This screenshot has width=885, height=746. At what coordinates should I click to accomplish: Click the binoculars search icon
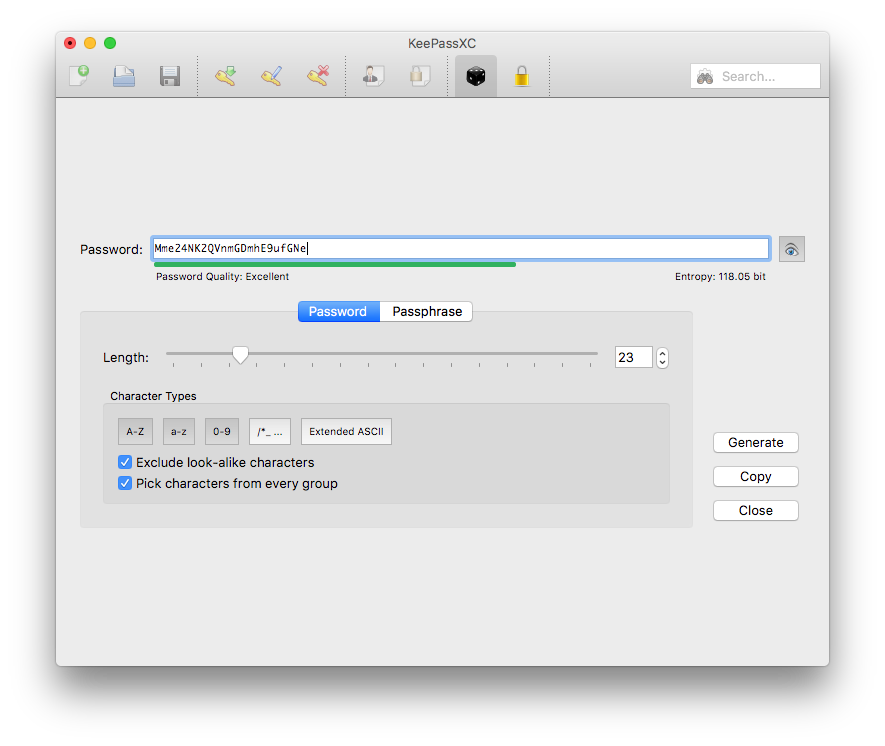(x=705, y=76)
